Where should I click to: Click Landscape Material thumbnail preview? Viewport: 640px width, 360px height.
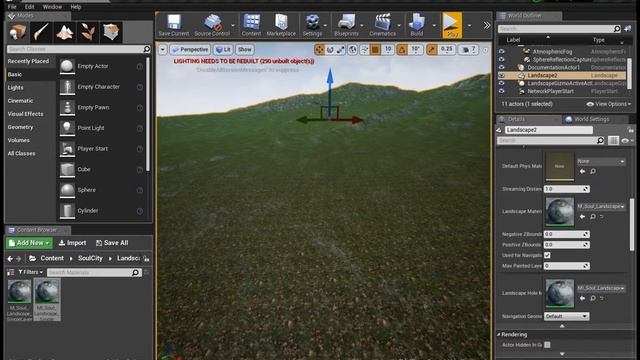(560, 211)
